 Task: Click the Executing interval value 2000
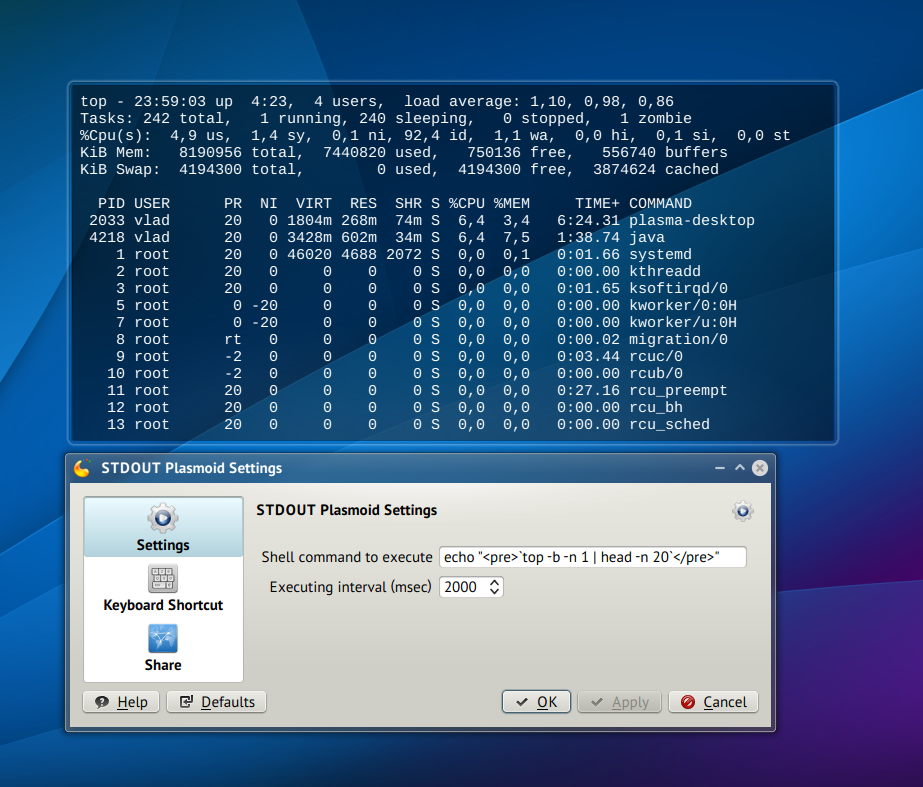pos(463,587)
